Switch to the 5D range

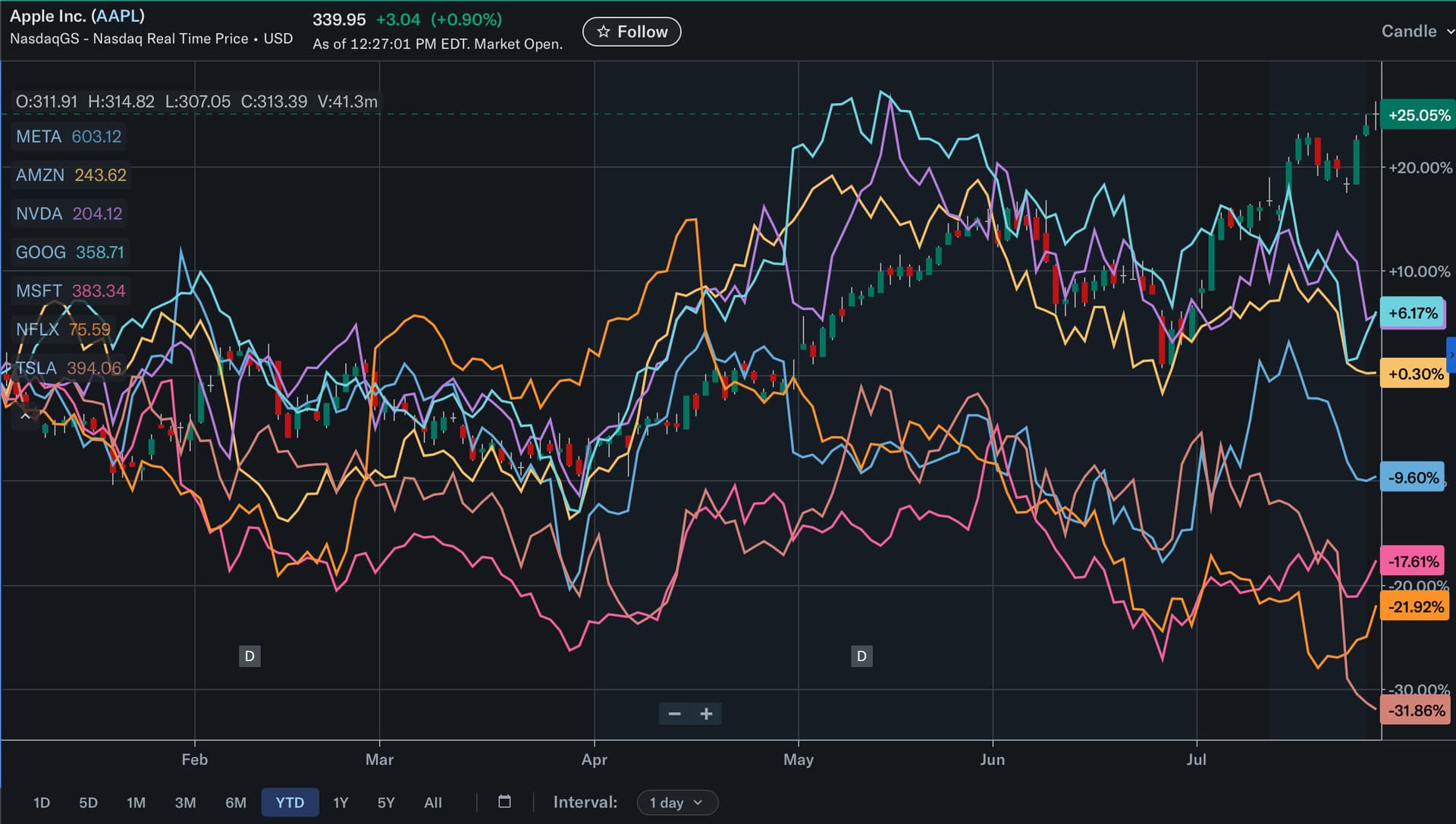(89, 803)
